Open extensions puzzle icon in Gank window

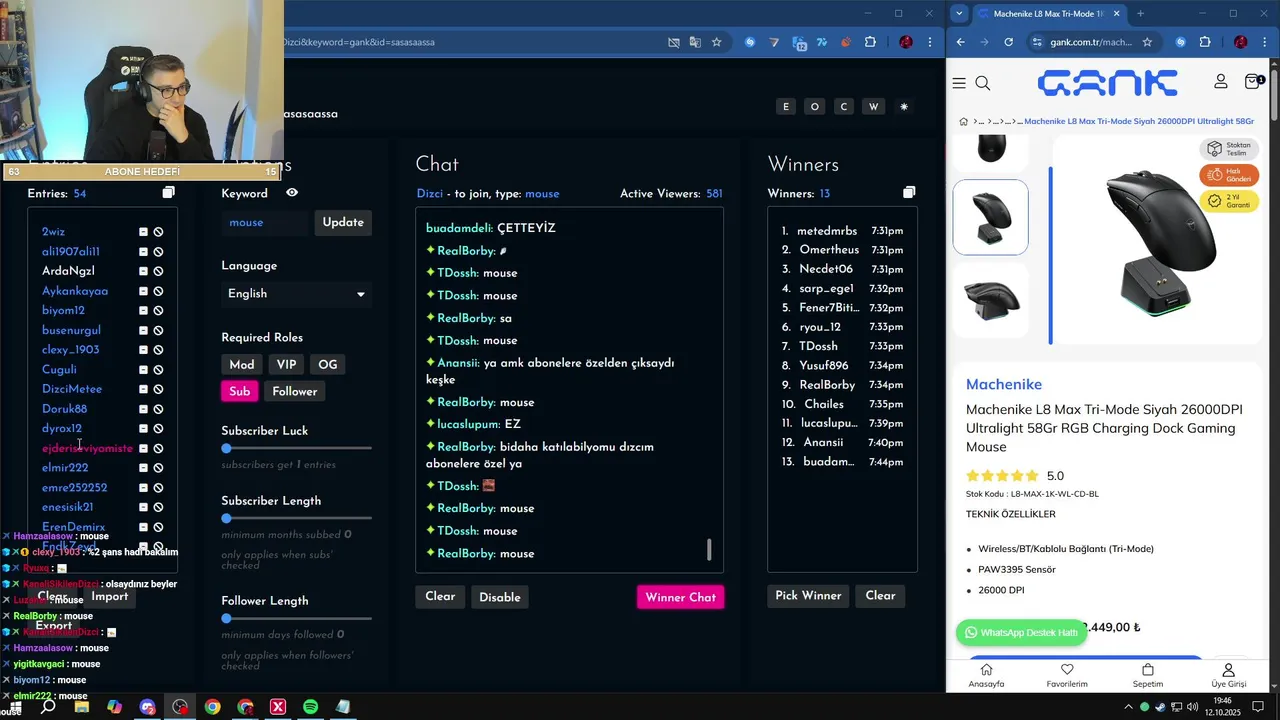coord(1204,42)
